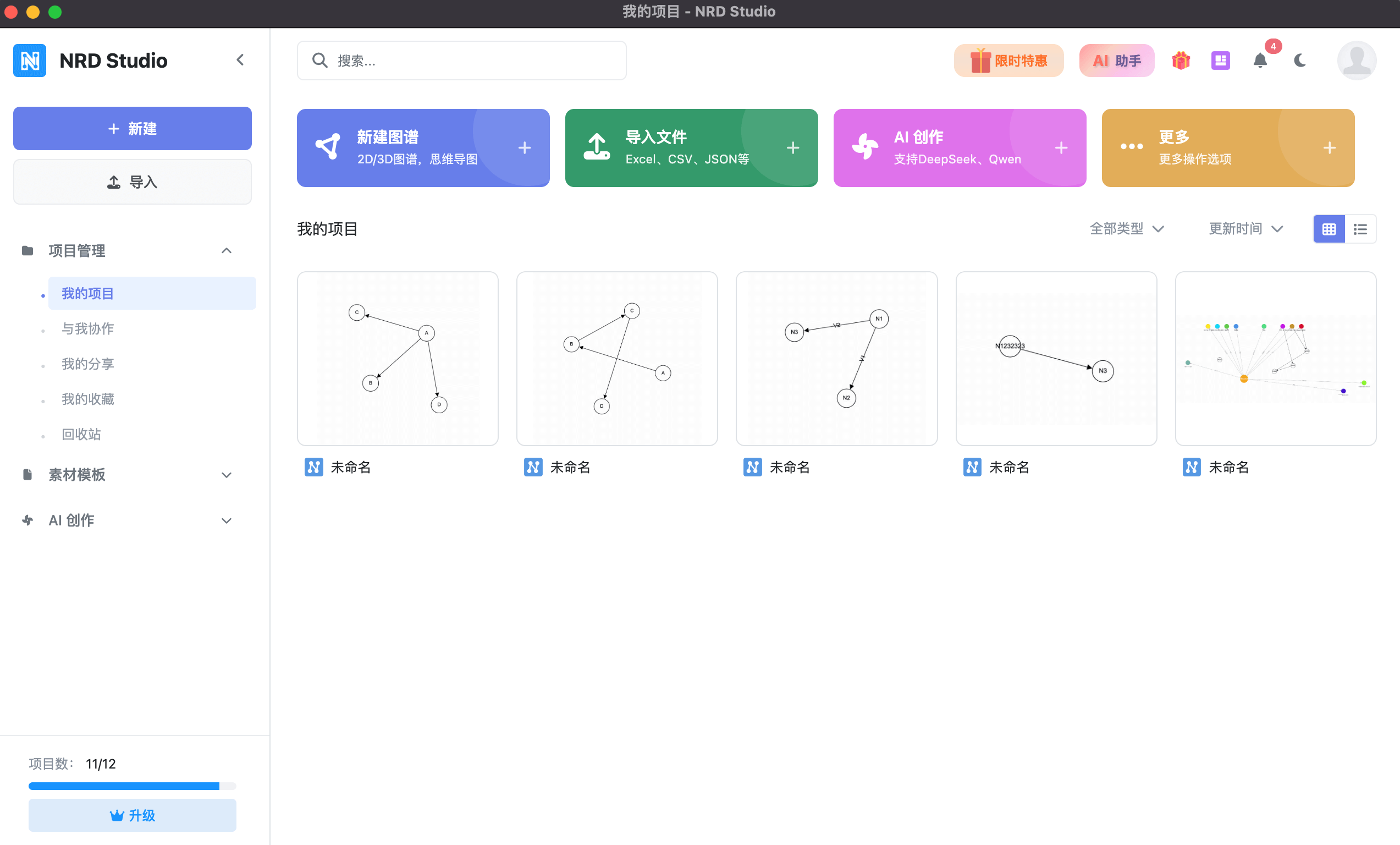This screenshot has height=845, width=1400.
Task: Click the user avatar icon
Action: tap(1355, 60)
